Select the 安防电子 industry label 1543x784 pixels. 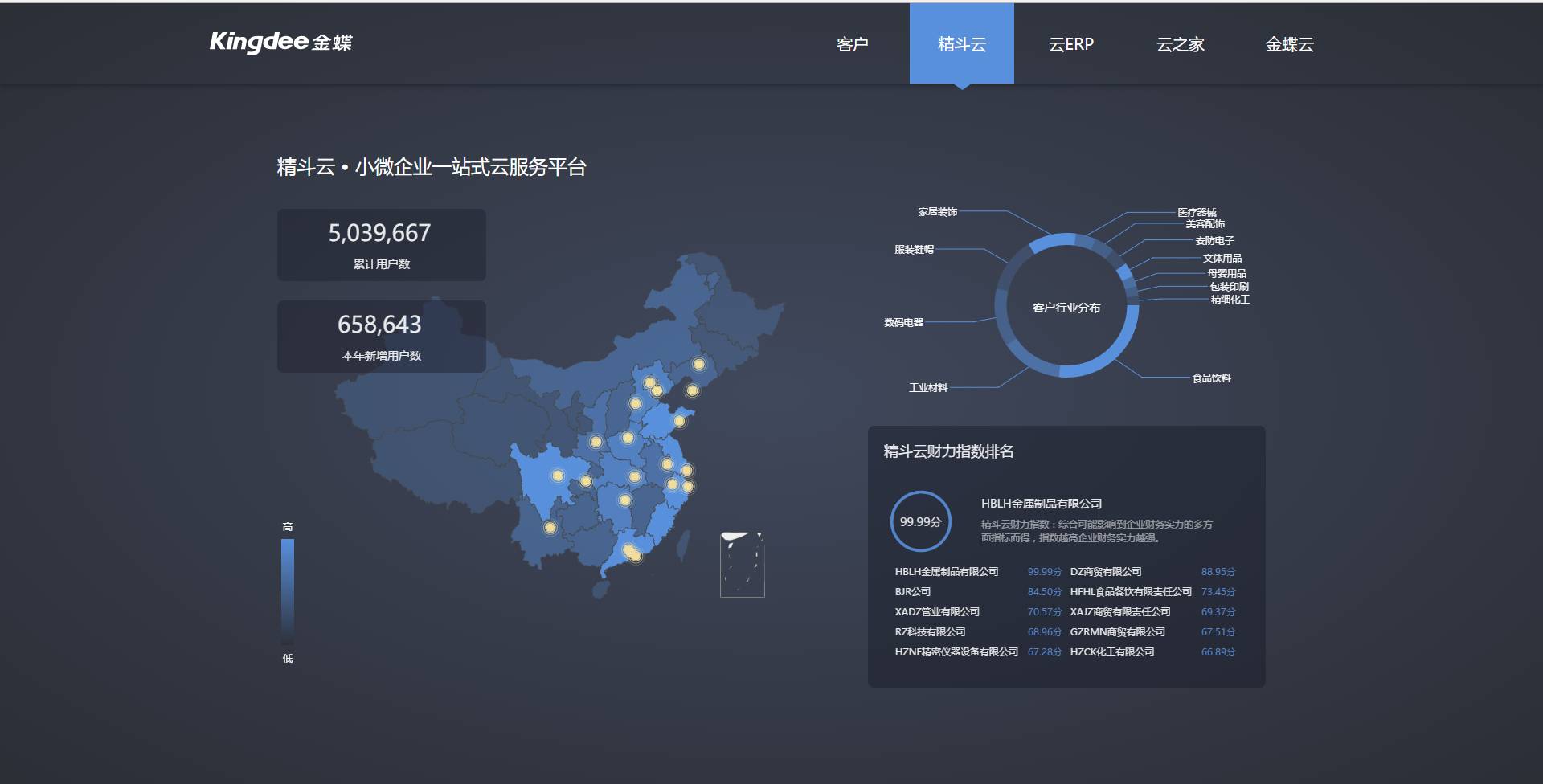coord(1214,241)
